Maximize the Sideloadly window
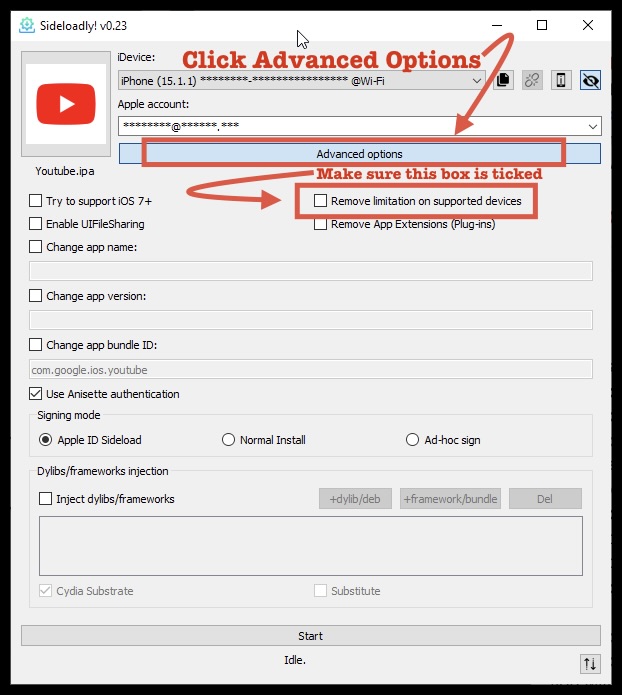 coord(542,25)
